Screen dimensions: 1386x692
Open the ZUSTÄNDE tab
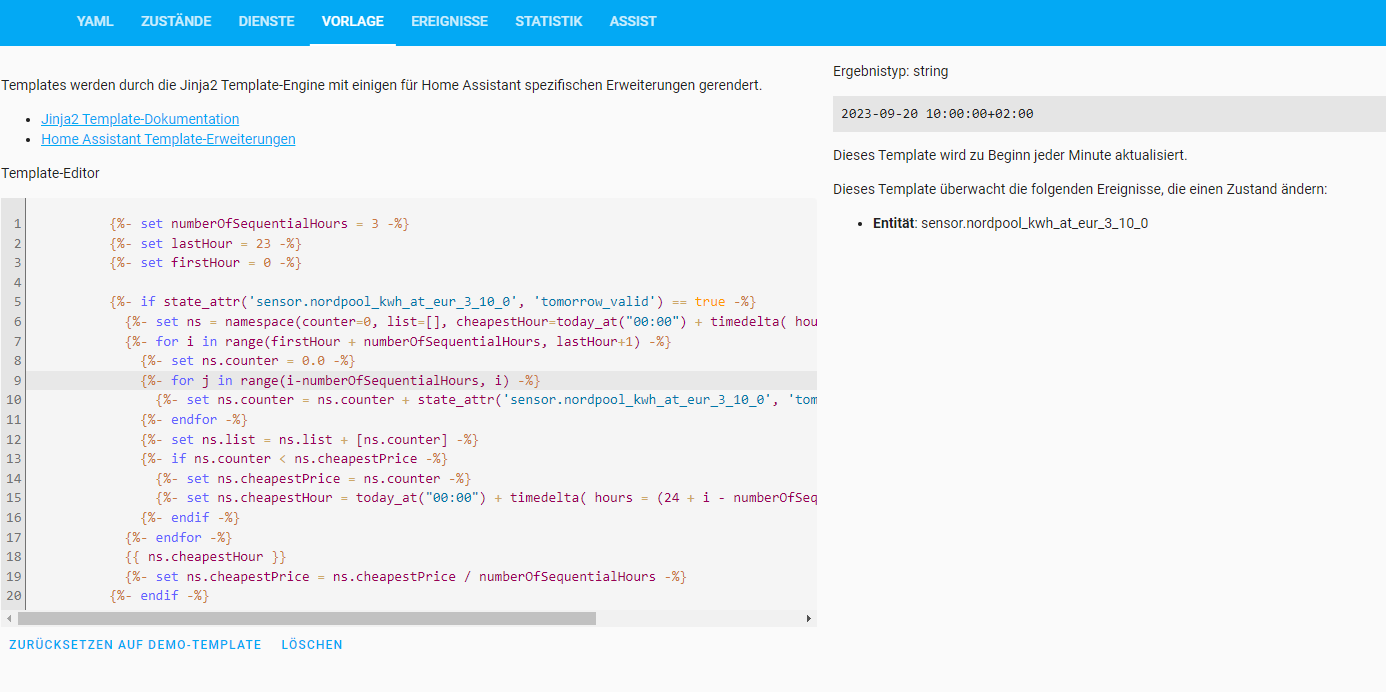click(x=176, y=21)
